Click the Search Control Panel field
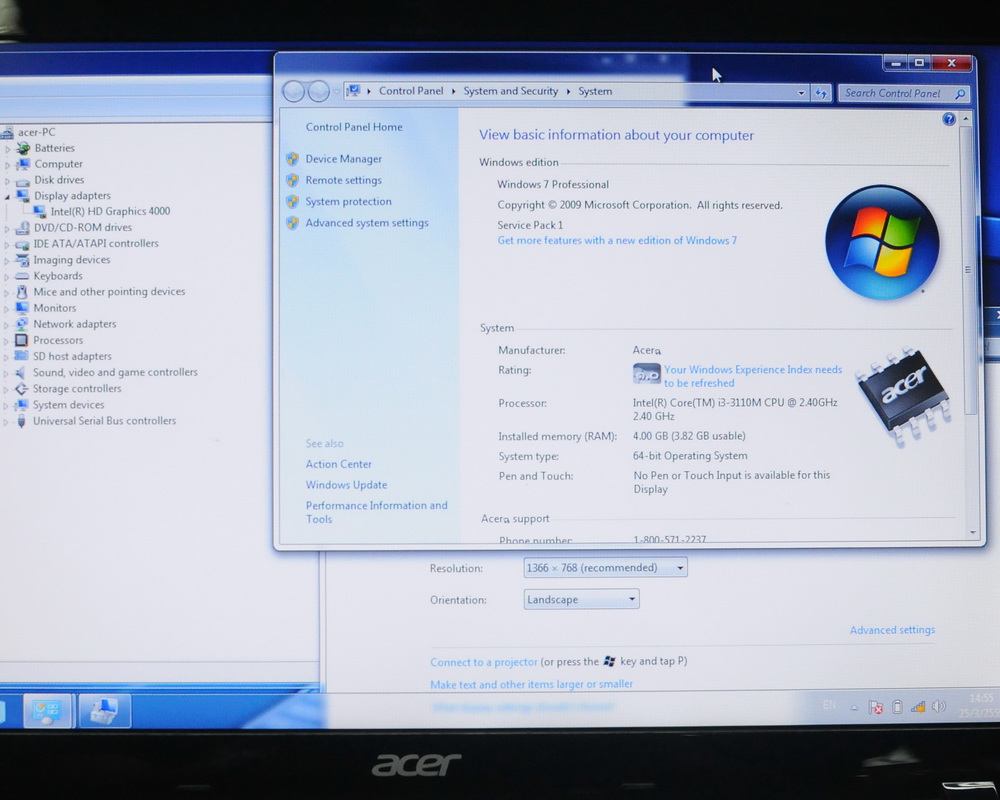Viewport: 1000px width, 800px height. (x=904, y=94)
